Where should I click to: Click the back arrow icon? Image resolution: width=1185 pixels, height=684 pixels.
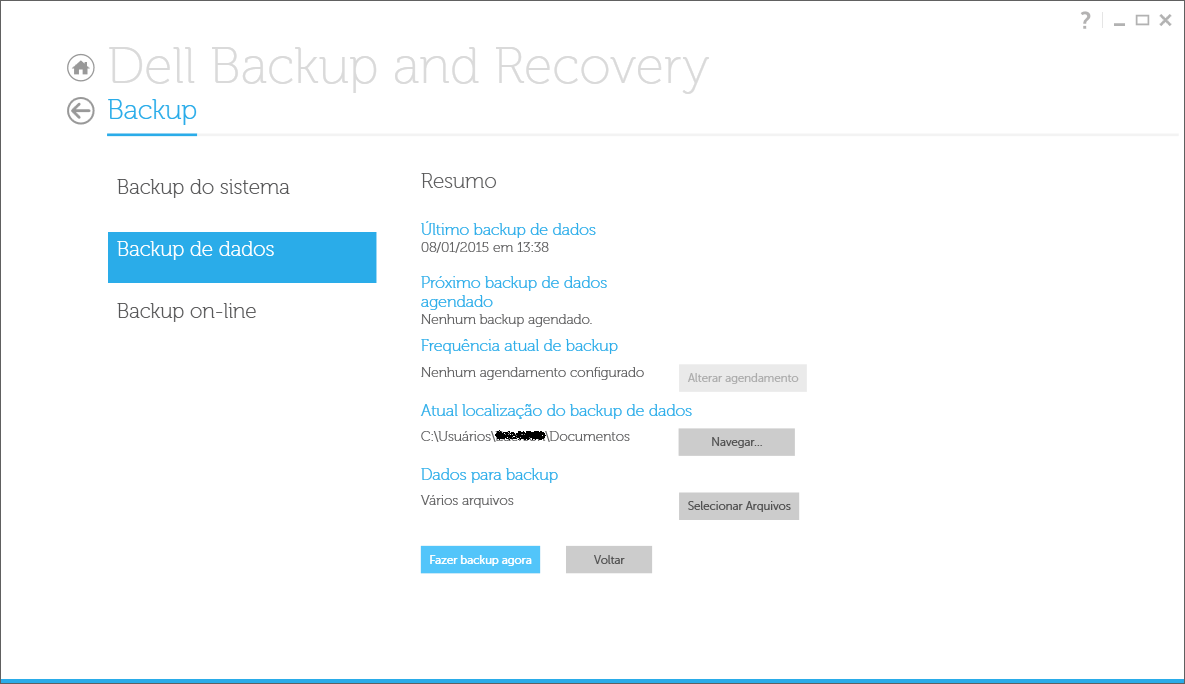pyautogui.click(x=81, y=111)
